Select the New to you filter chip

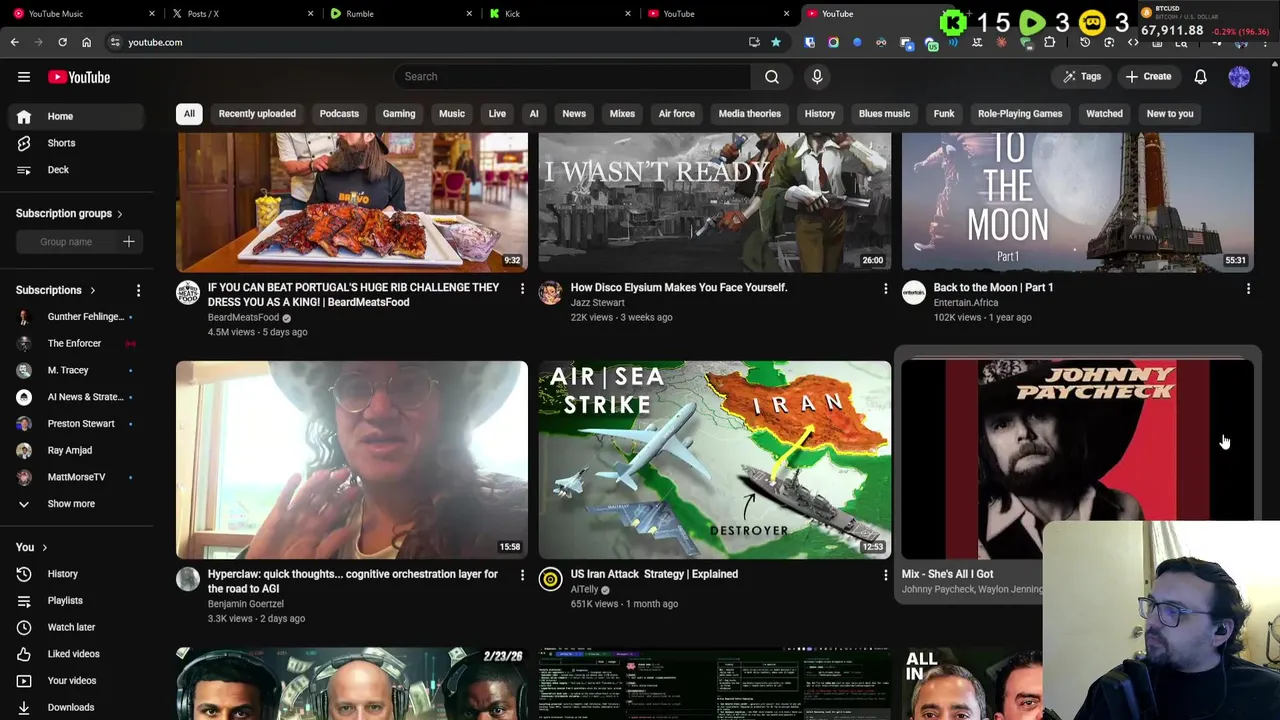pyautogui.click(x=1170, y=114)
